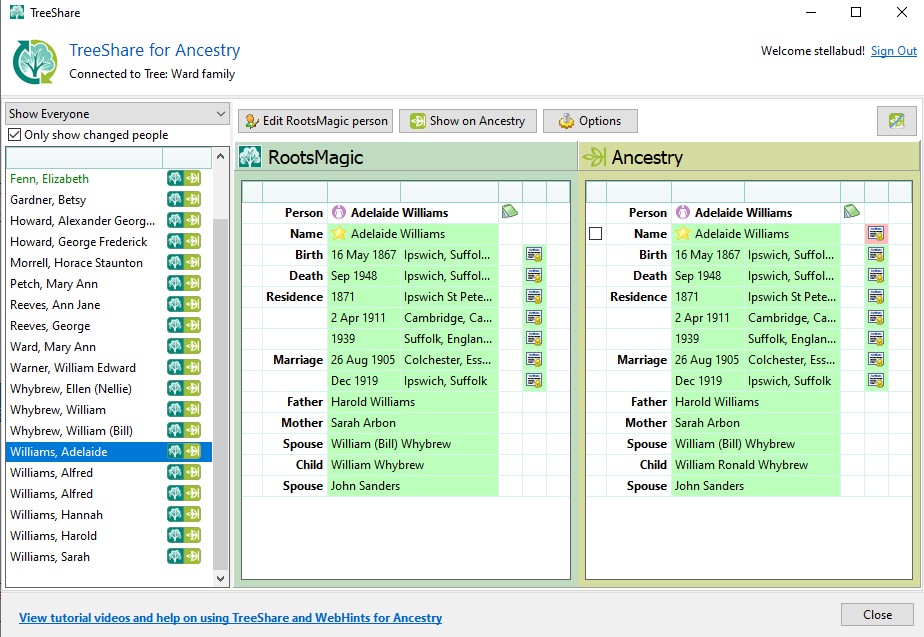Viewport: 924px width, 637px height.
Task: Click the Sign Out link
Action: (x=893, y=50)
